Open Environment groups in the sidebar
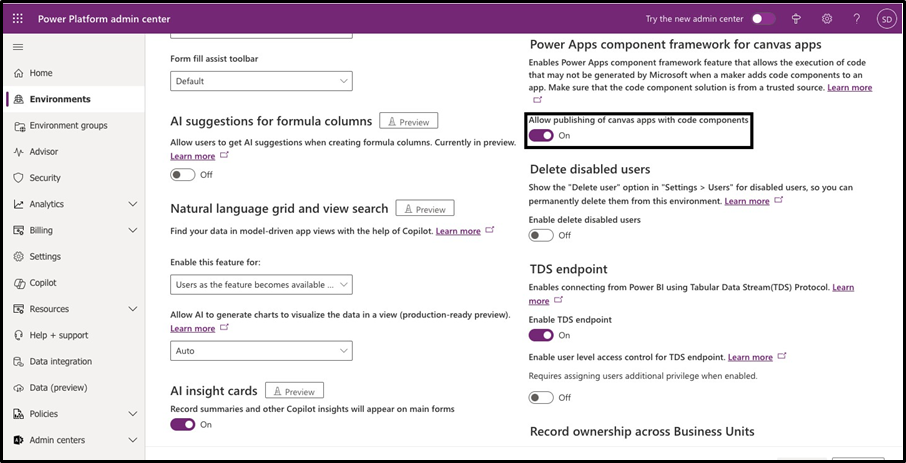The height and width of the screenshot is (463, 906). pos(68,126)
